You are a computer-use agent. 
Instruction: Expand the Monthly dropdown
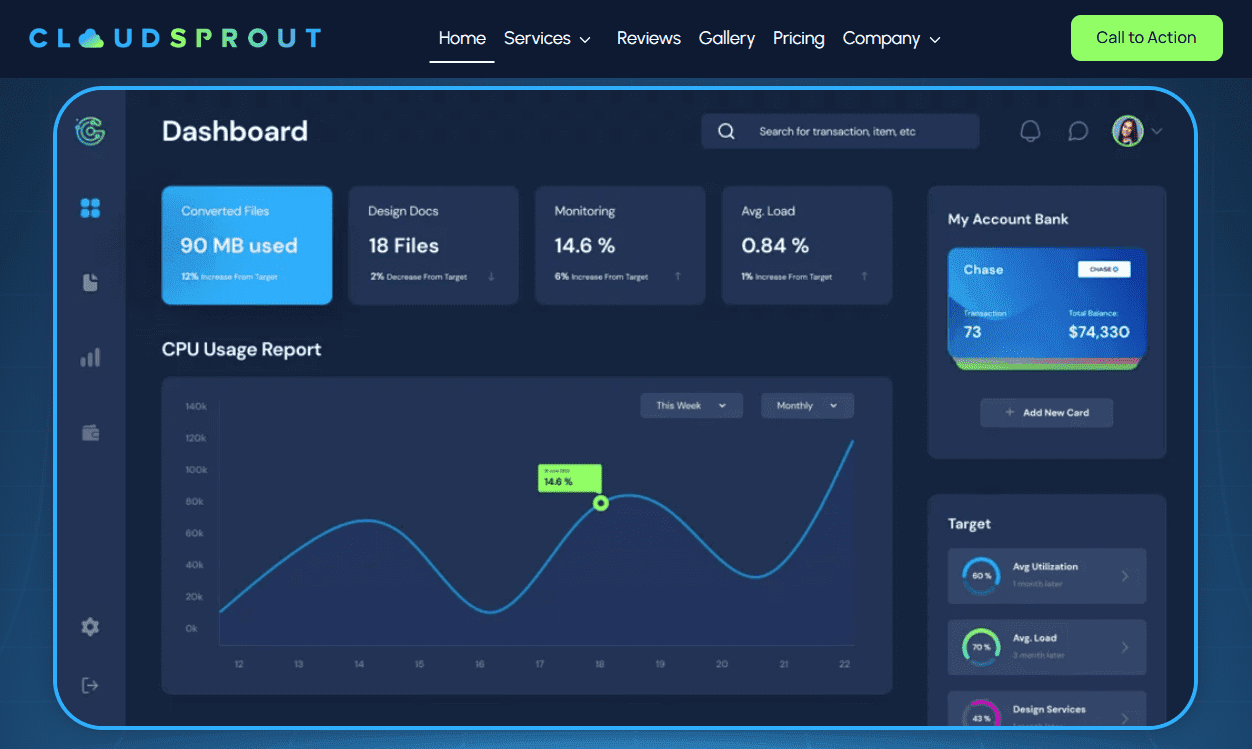click(x=807, y=405)
